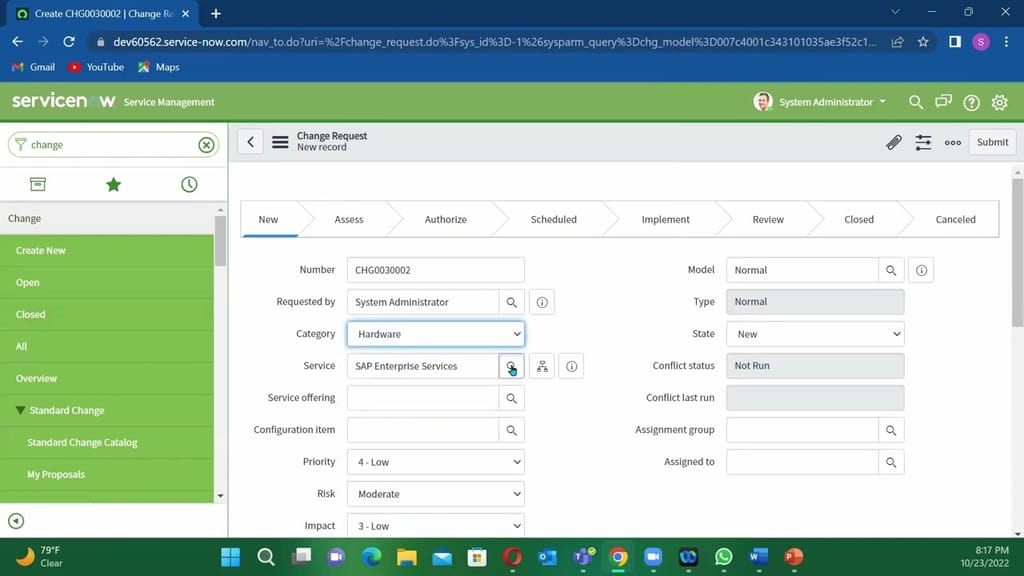The width and height of the screenshot is (1024, 576).
Task: Open the Service field info icon
Action: 571,365
